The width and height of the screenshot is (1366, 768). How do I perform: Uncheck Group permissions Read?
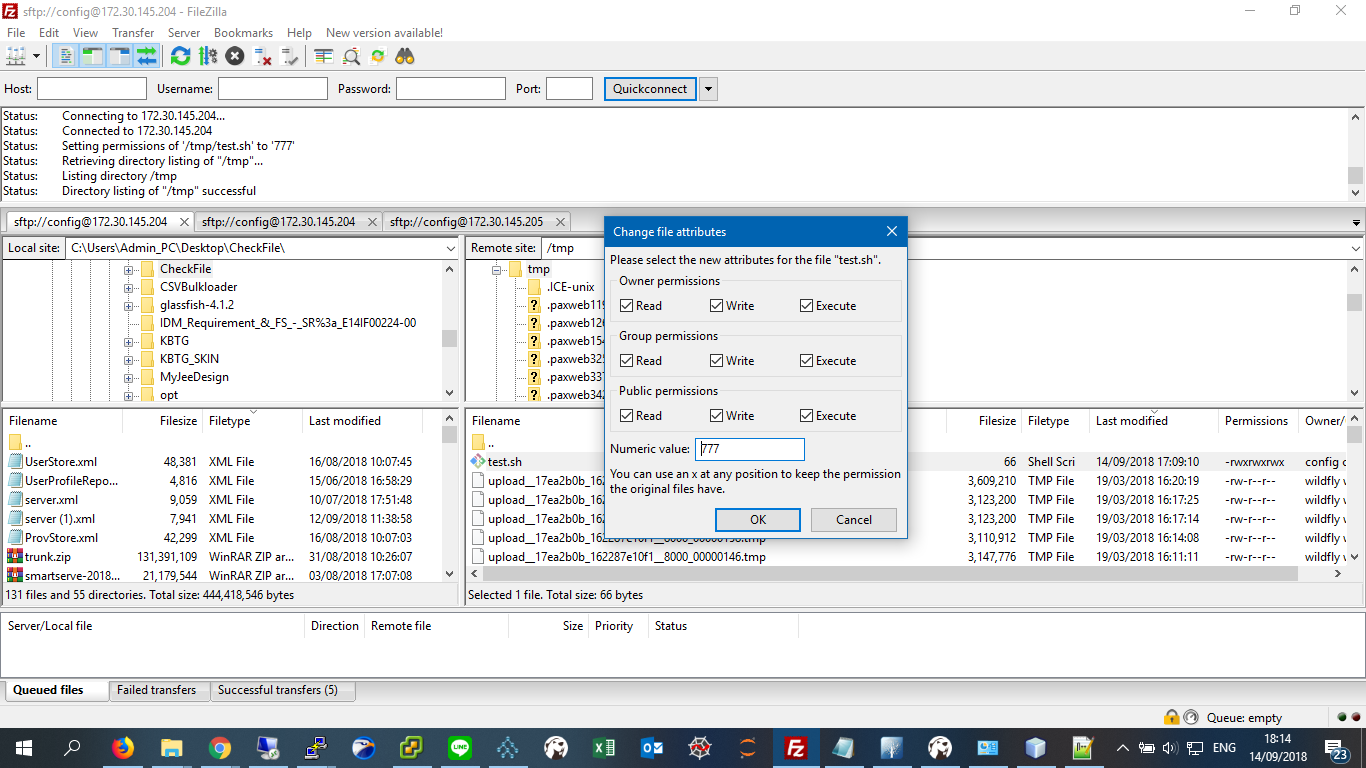tap(626, 361)
